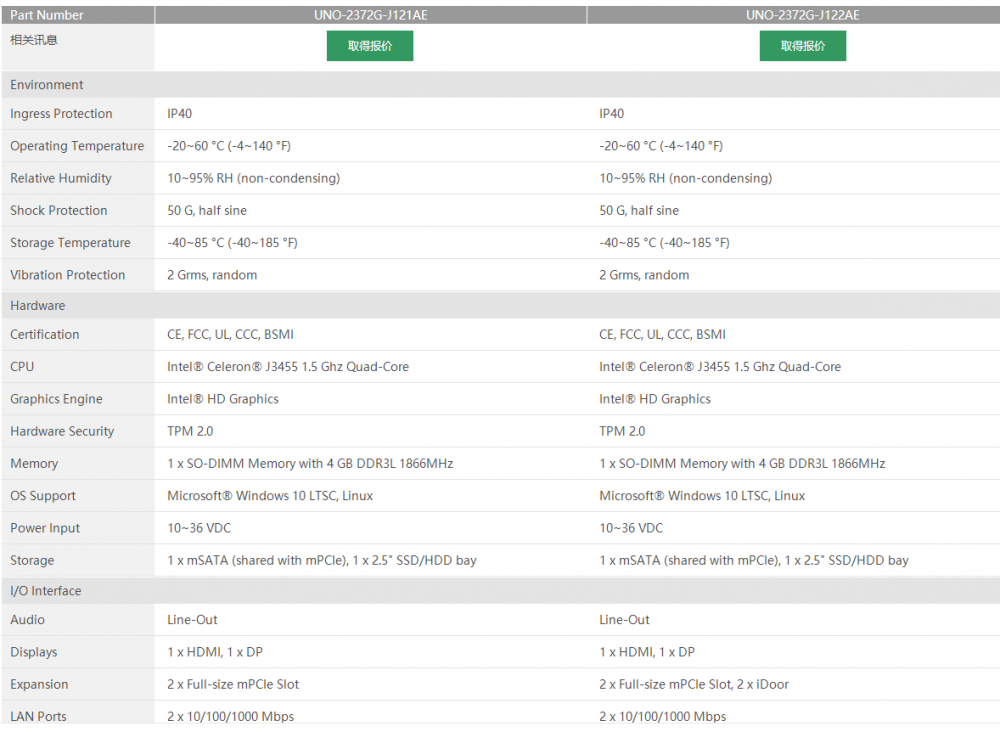Click the Relative Humidity label
The width and height of the screenshot is (1000, 732).
click(x=61, y=178)
